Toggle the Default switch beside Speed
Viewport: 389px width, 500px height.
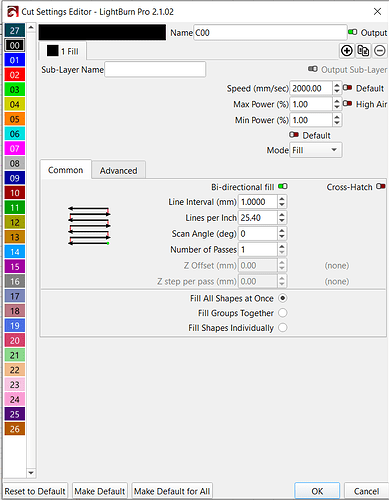pyautogui.click(x=347, y=88)
